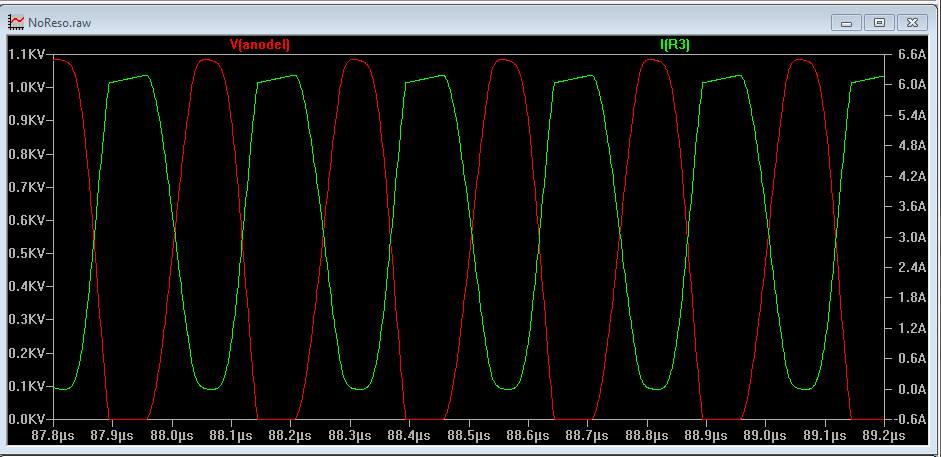Click the 0.7KV left axis label

[x=27, y=187]
